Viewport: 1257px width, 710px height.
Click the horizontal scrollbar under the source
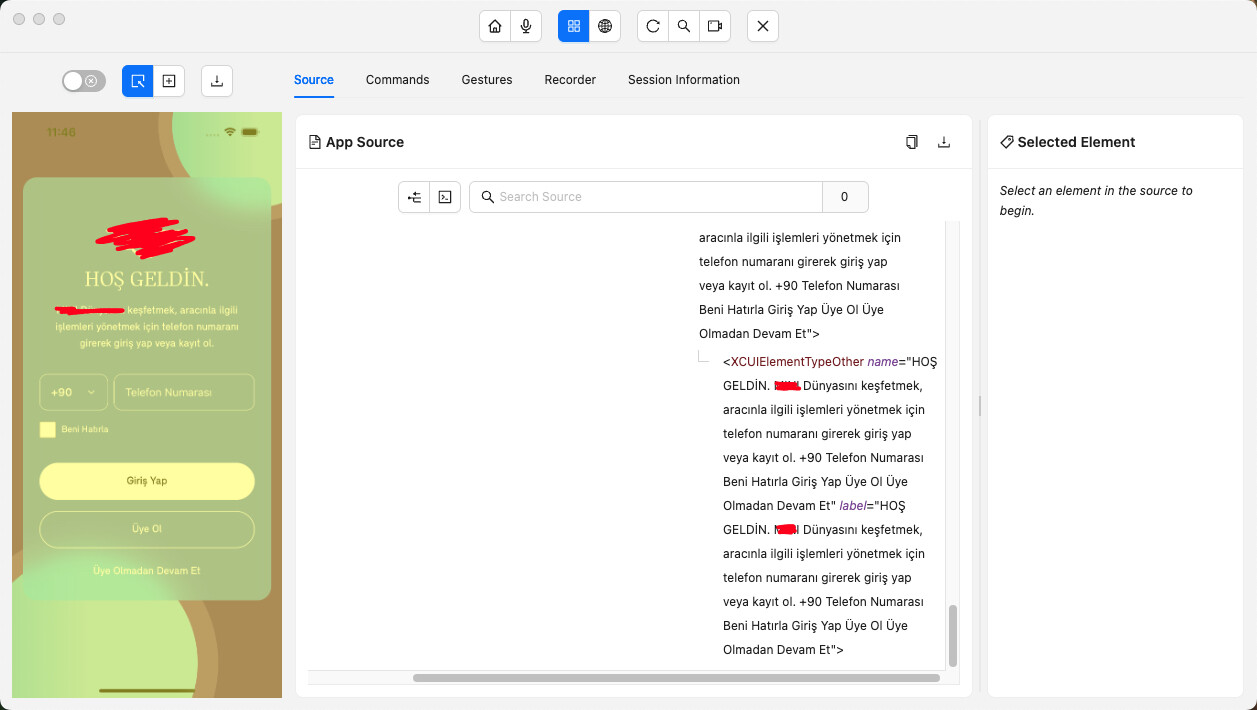pyautogui.click(x=675, y=678)
